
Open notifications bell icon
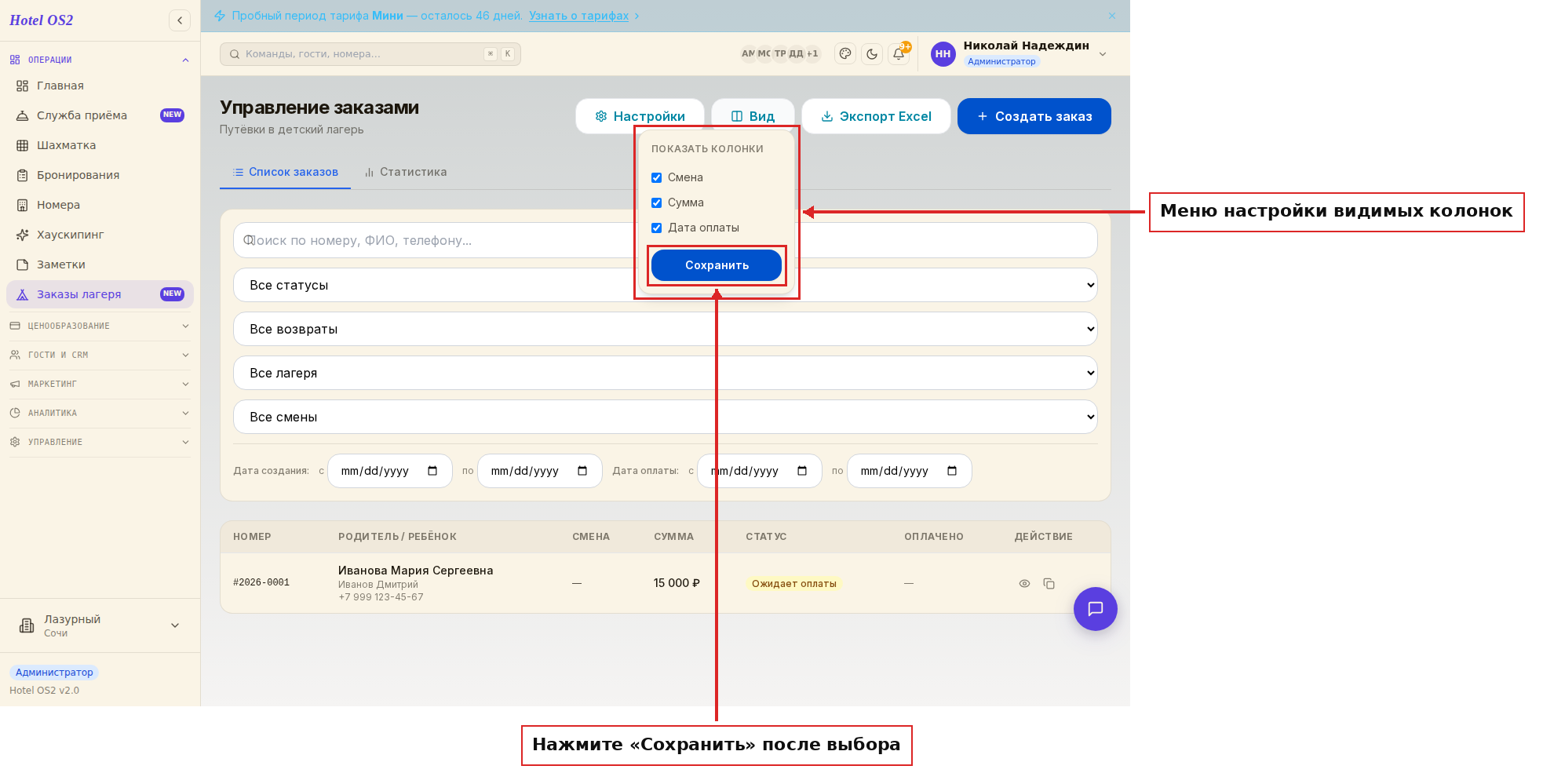(899, 53)
